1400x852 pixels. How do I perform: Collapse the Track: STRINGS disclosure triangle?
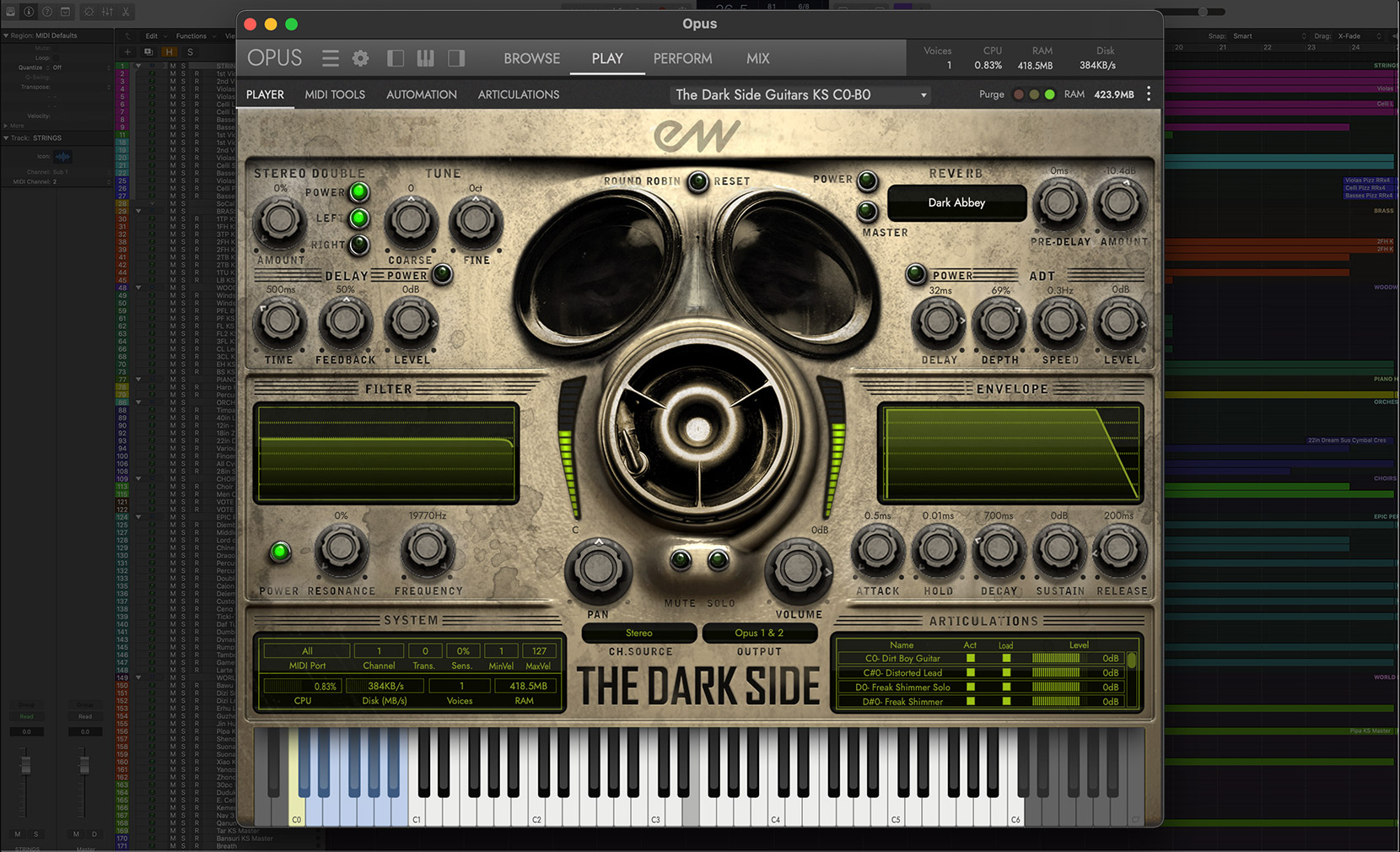[6, 138]
